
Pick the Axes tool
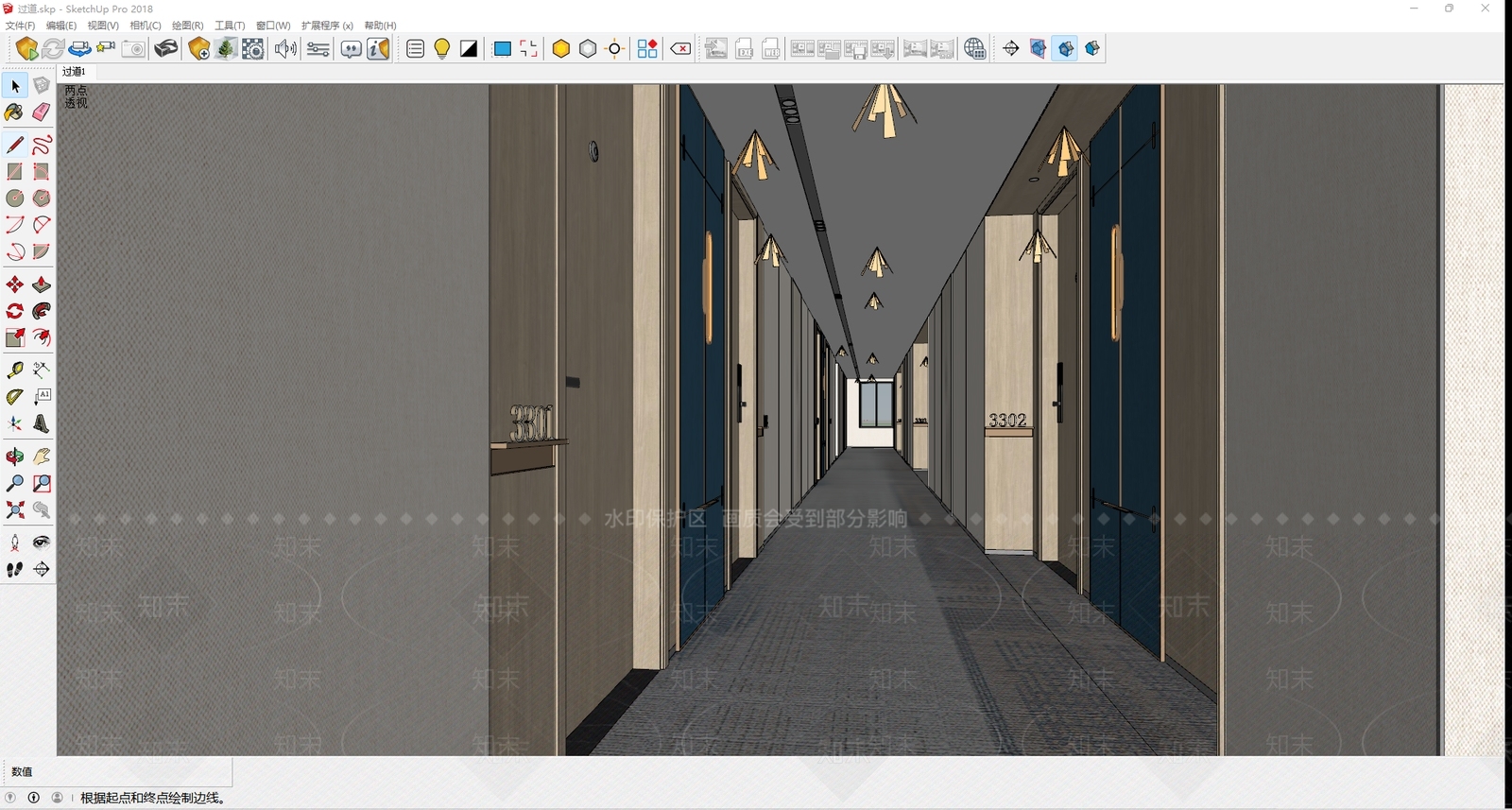click(x=15, y=424)
